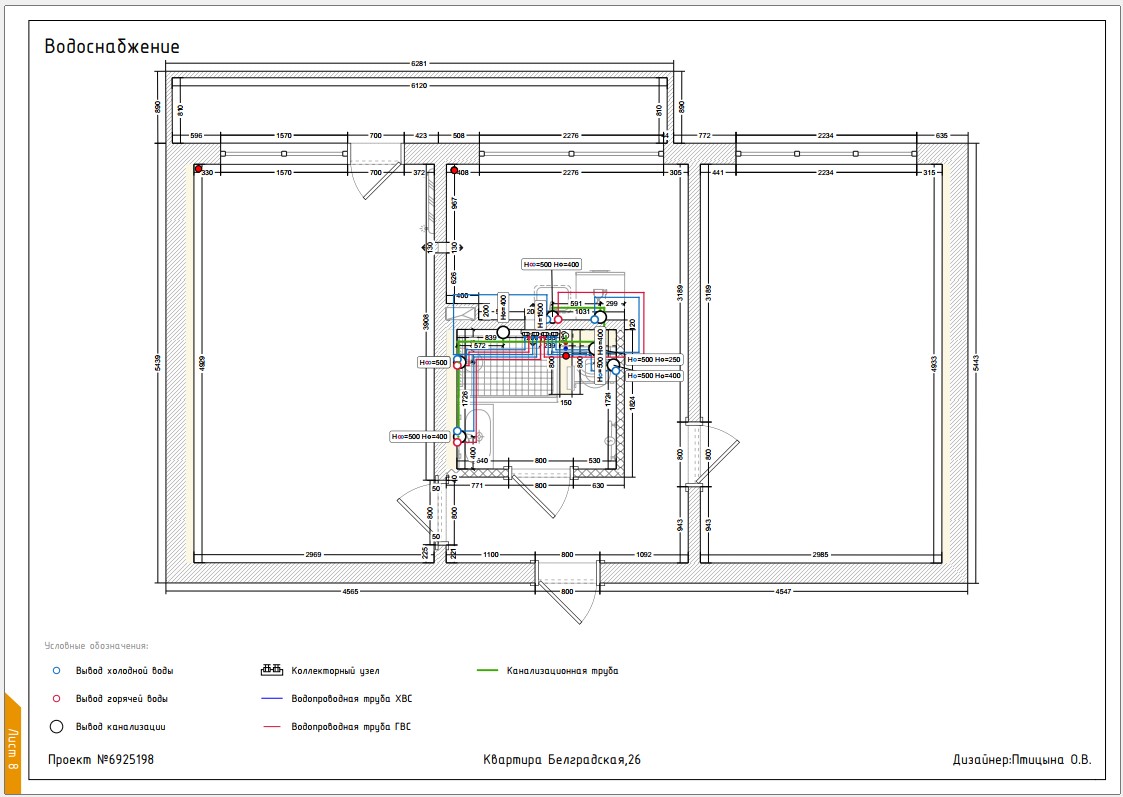Click the bottom dimension 4547
1123x797 pixels.
(784, 591)
